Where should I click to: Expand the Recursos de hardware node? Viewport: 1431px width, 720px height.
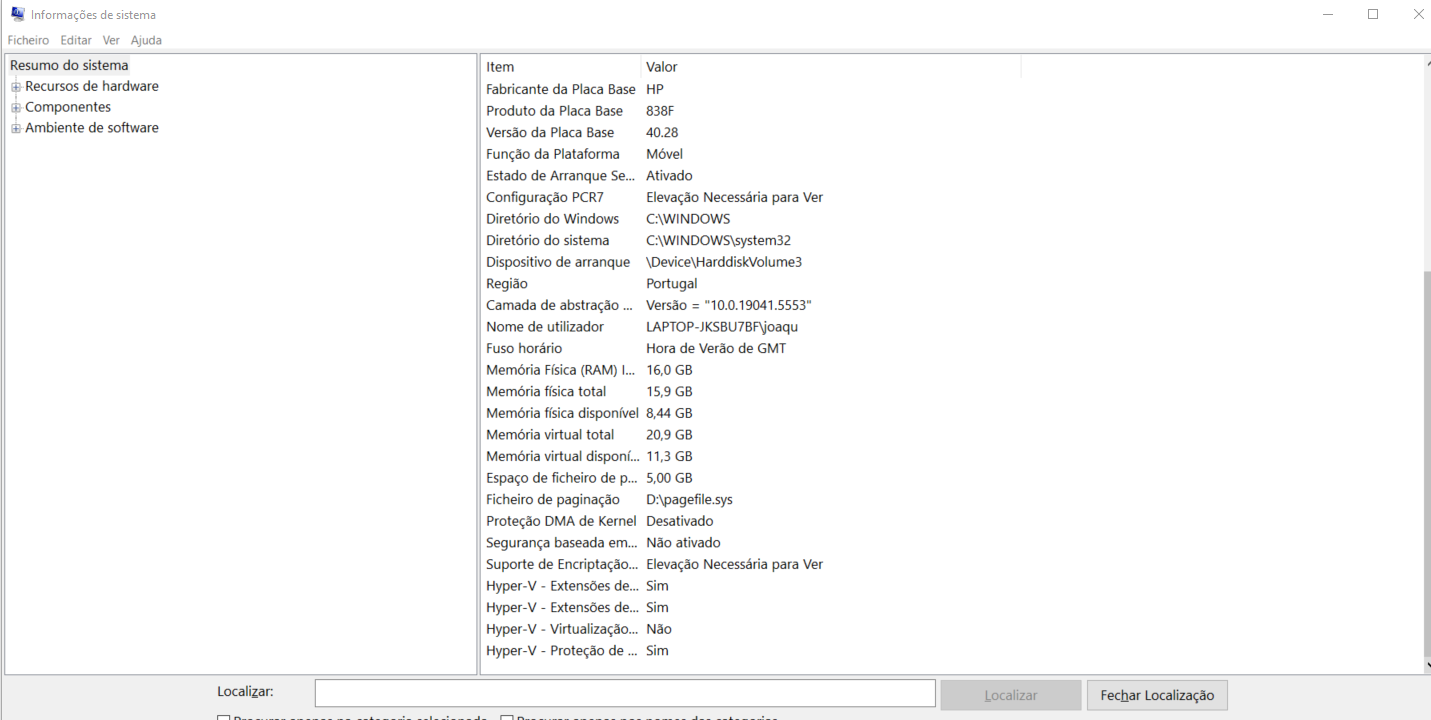(x=16, y=87)
